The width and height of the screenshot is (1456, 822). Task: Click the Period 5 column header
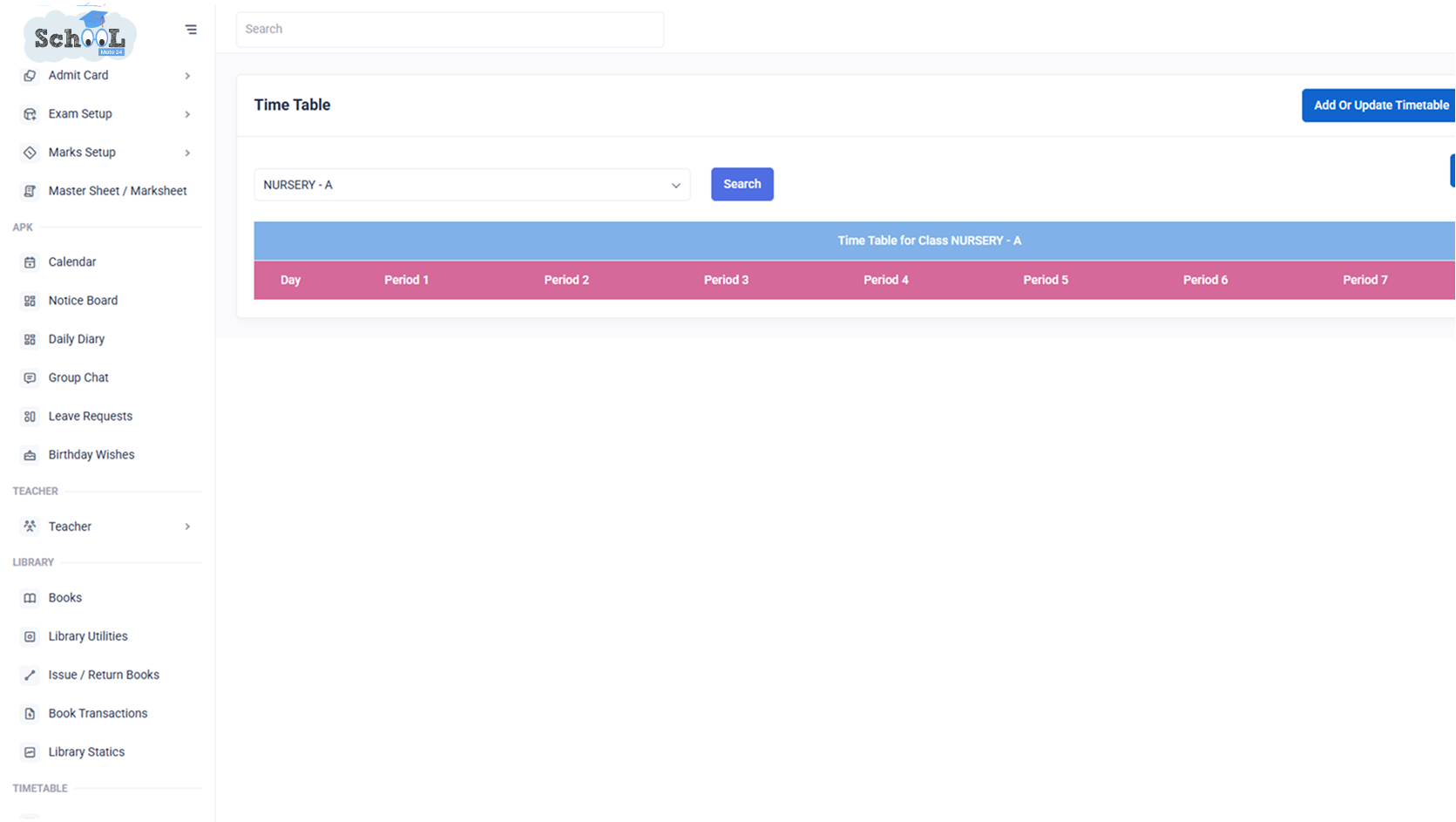tap(1046, 280)
